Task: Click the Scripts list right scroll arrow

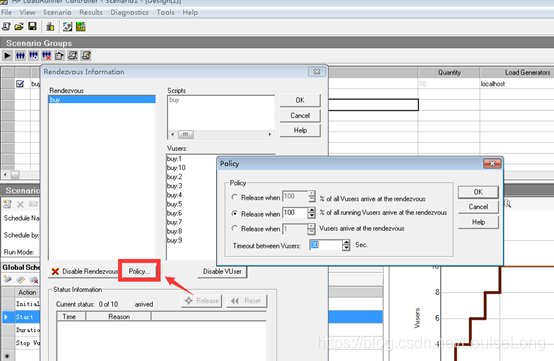Action: (270, 135)
